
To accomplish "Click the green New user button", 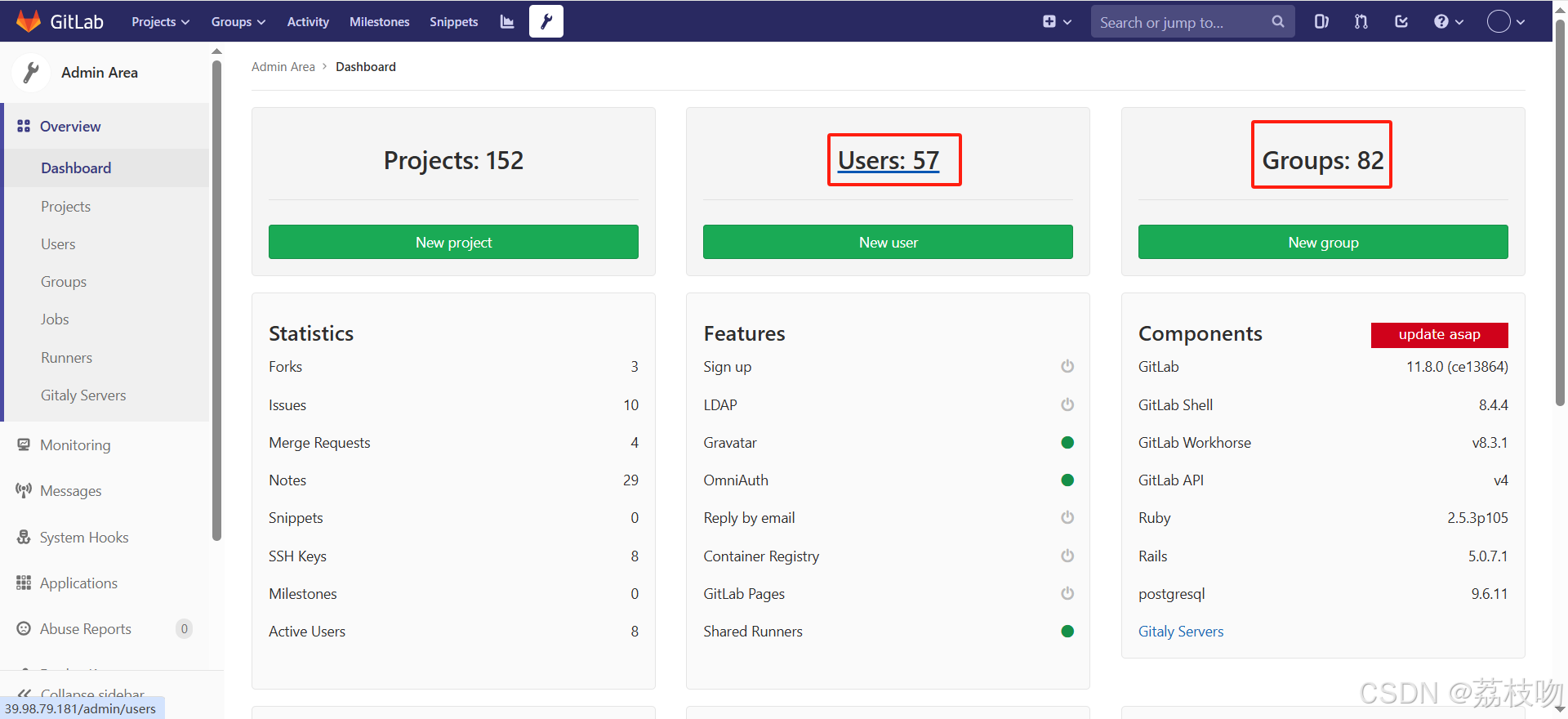I will coord(888,242).
